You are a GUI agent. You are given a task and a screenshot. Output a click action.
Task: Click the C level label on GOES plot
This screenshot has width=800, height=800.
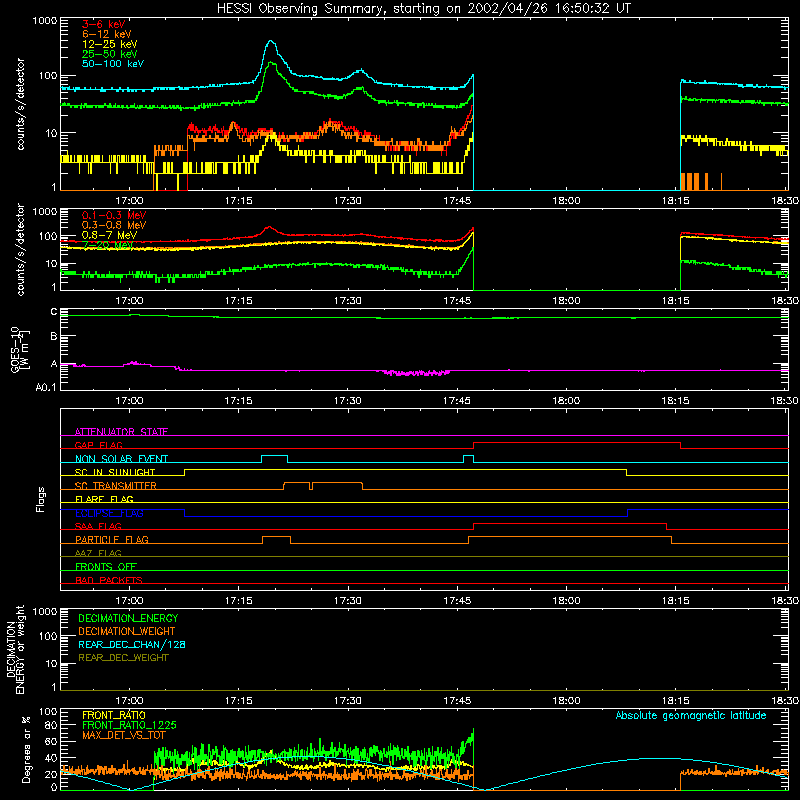click(x=54, y=312)
